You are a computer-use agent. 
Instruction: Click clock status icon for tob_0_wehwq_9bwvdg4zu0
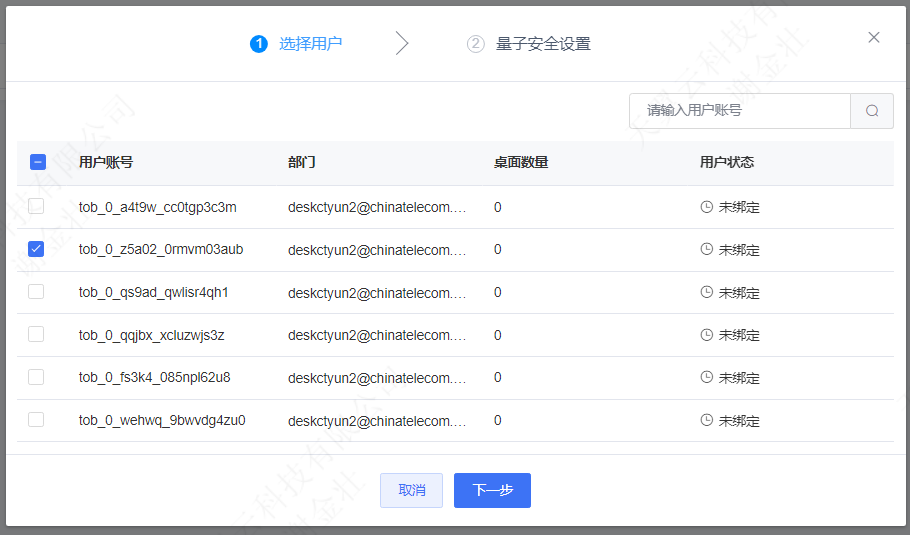[x=707, y=420]
